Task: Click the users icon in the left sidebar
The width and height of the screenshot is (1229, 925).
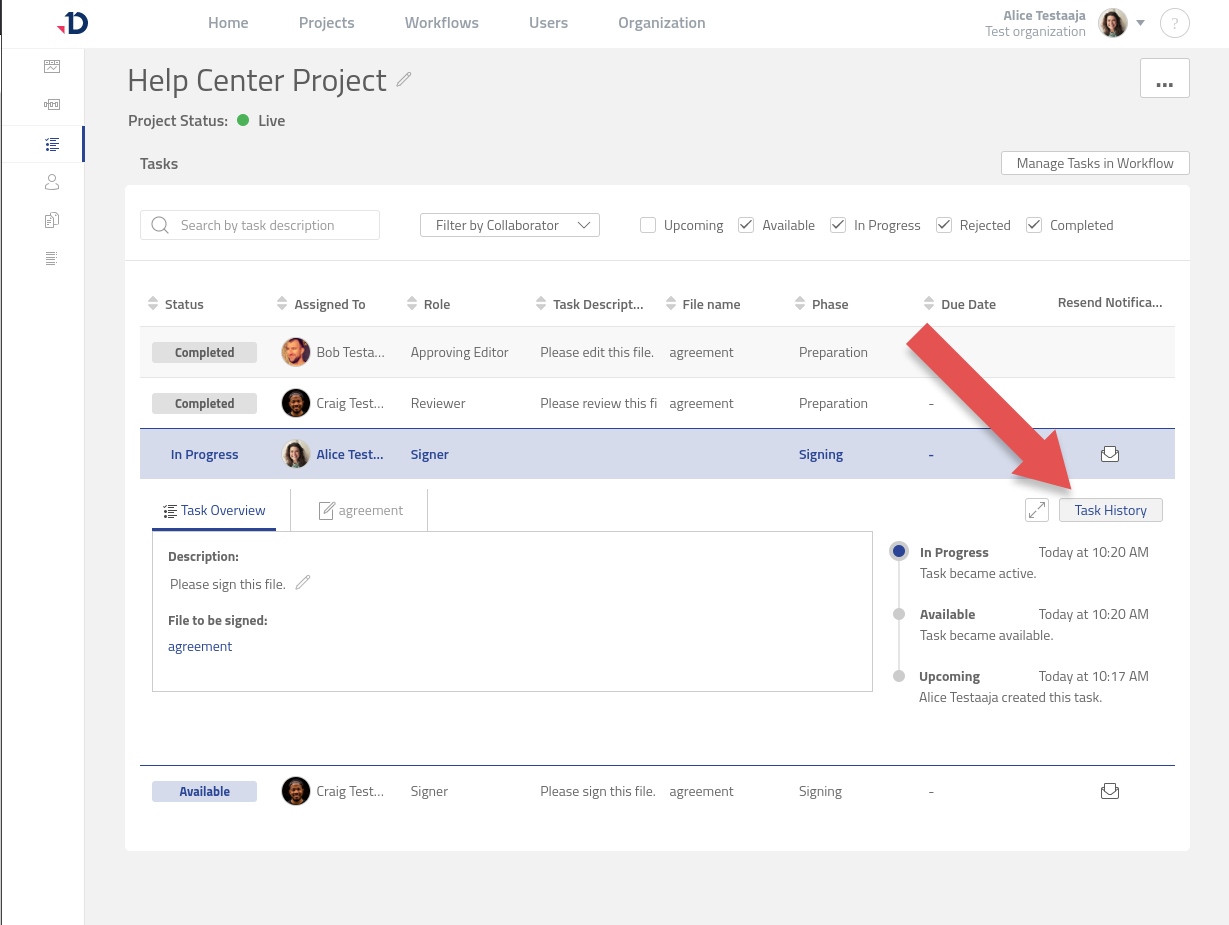Action: (52, 182)
